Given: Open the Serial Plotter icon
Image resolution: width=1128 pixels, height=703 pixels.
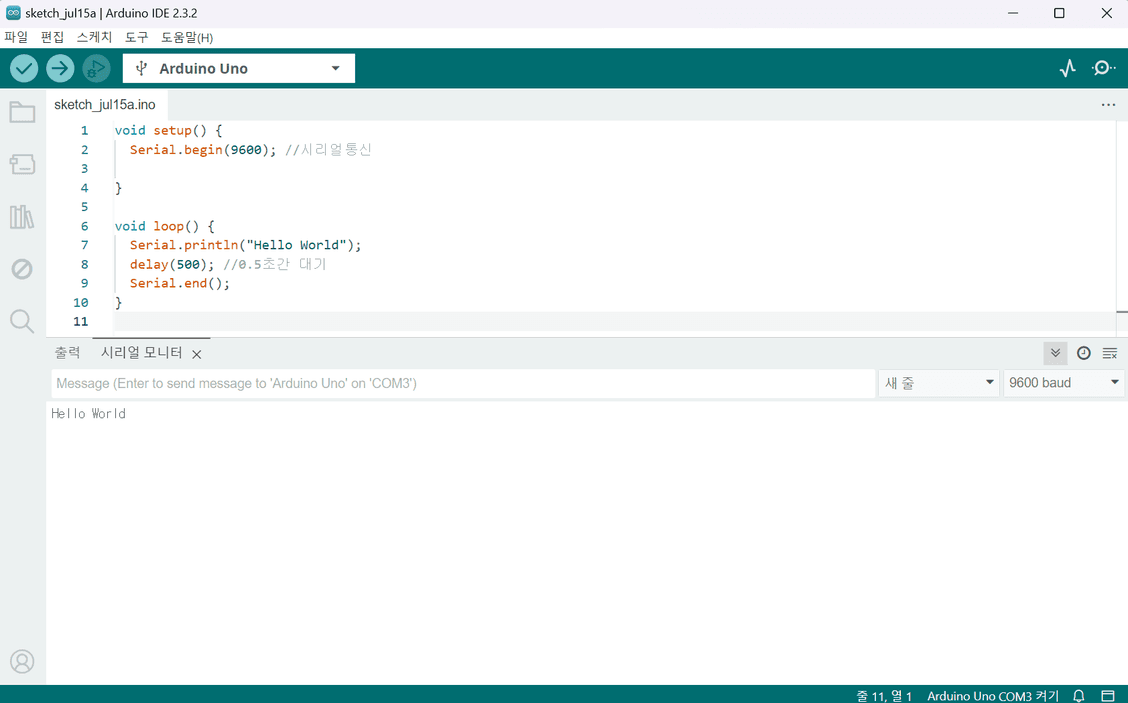Looking at the screenshot, I should coord(1068,68).
